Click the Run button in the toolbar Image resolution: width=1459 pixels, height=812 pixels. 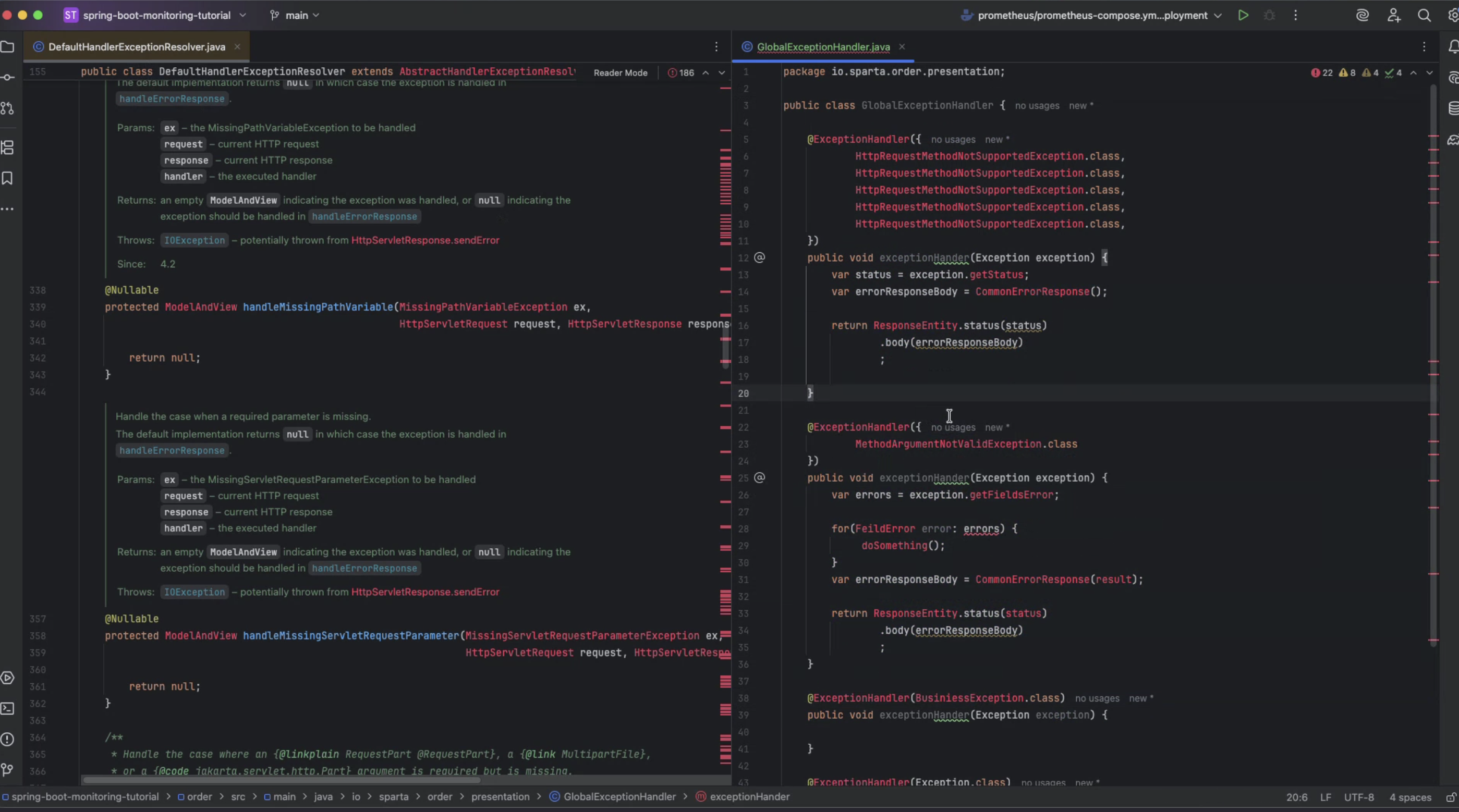1243,15
